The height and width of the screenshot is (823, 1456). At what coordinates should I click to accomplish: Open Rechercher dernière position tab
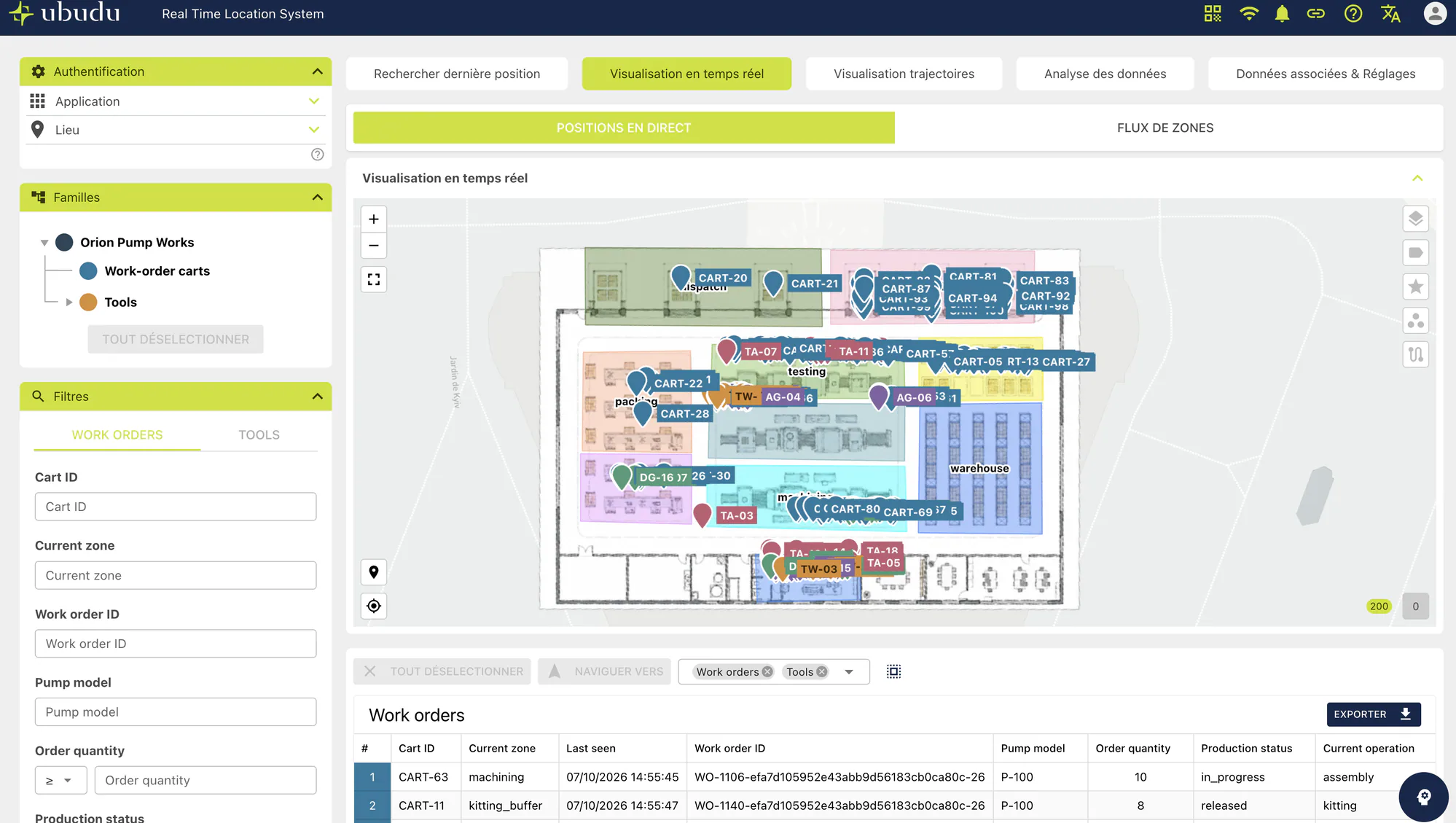[x=457, y=74]
